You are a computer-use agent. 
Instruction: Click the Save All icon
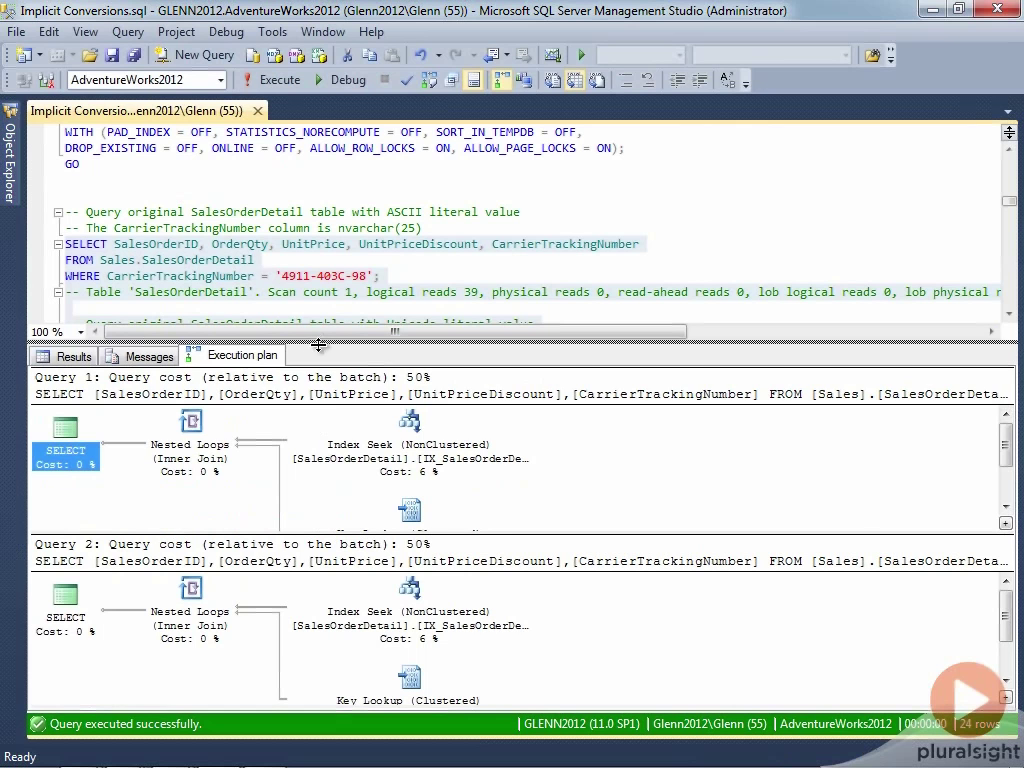(134, 56)
